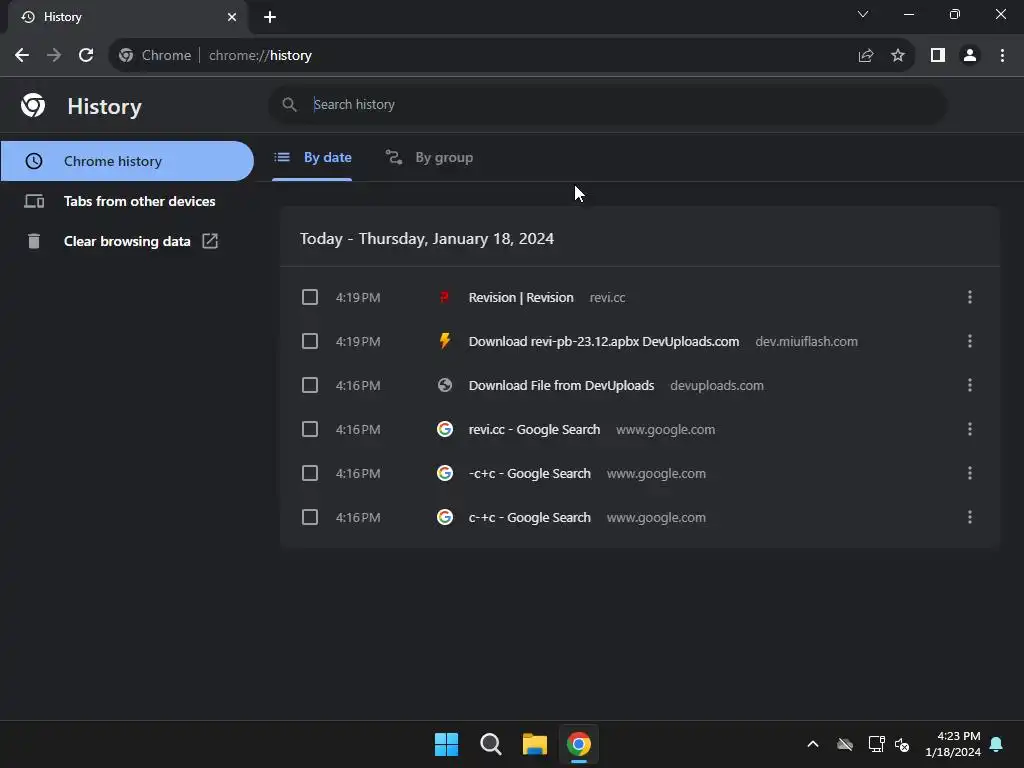Open the profile avatar menu
The width and height of the screenshot is (1024, 768).
click(970, 56)
